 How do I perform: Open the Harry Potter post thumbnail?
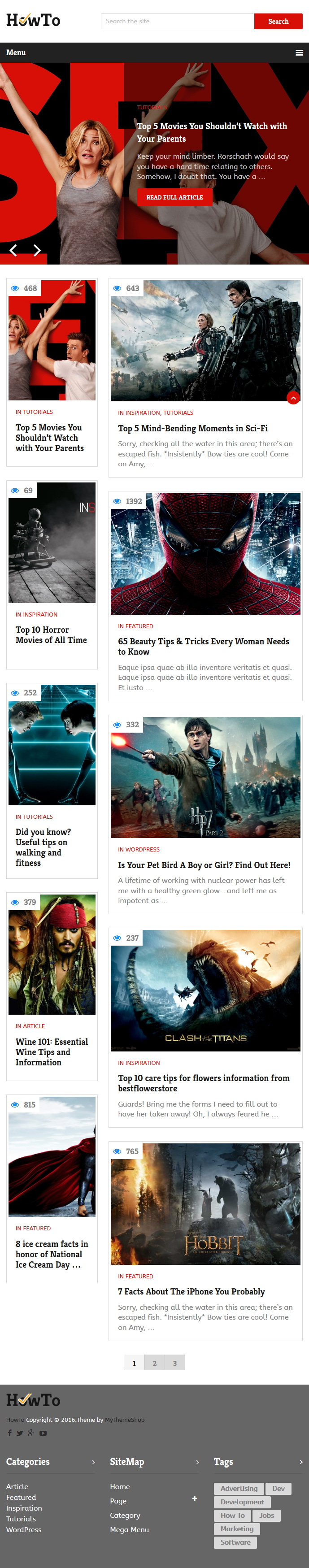click(205, 777)
